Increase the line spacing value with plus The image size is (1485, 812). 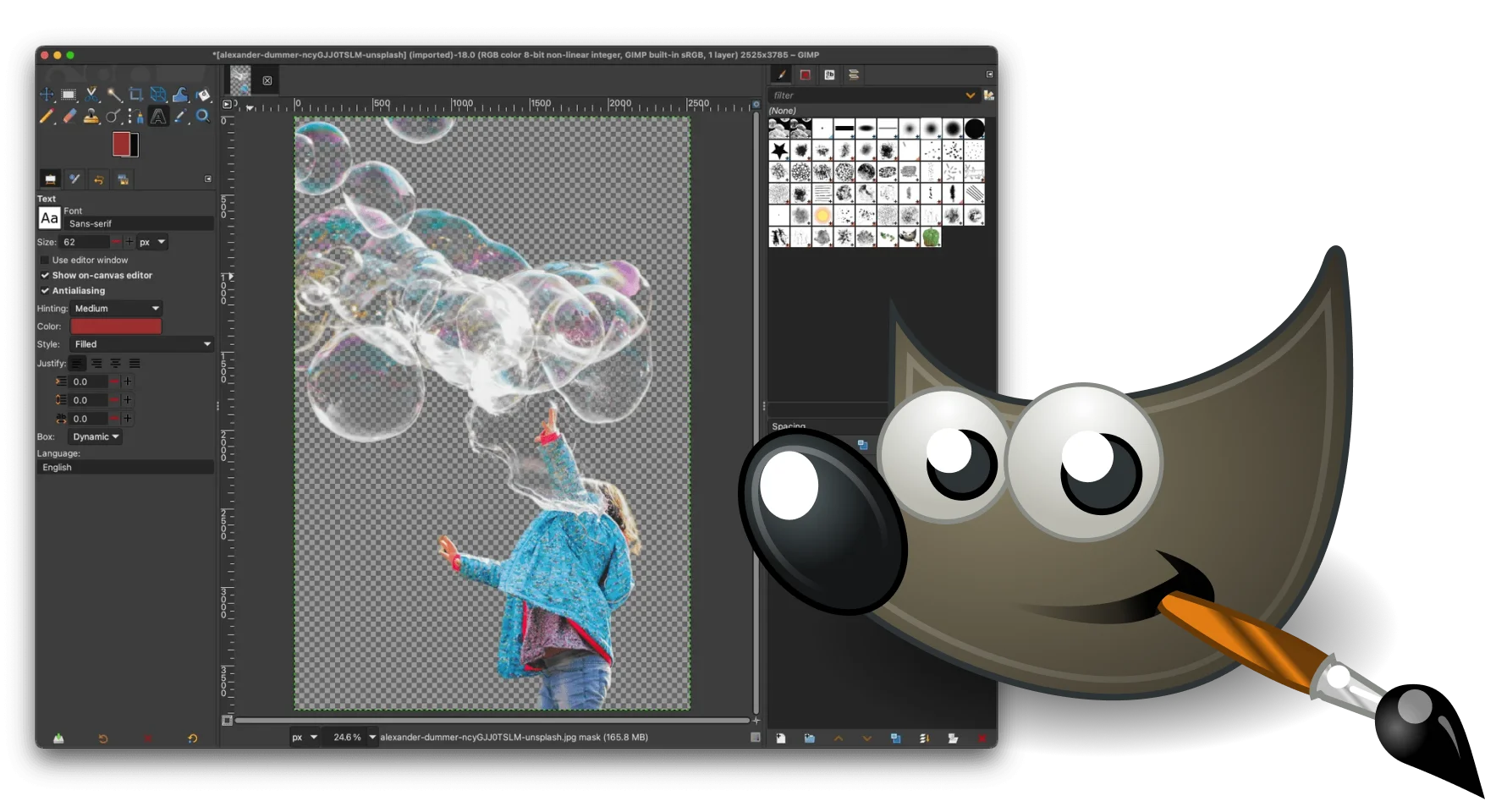(128, 401)
